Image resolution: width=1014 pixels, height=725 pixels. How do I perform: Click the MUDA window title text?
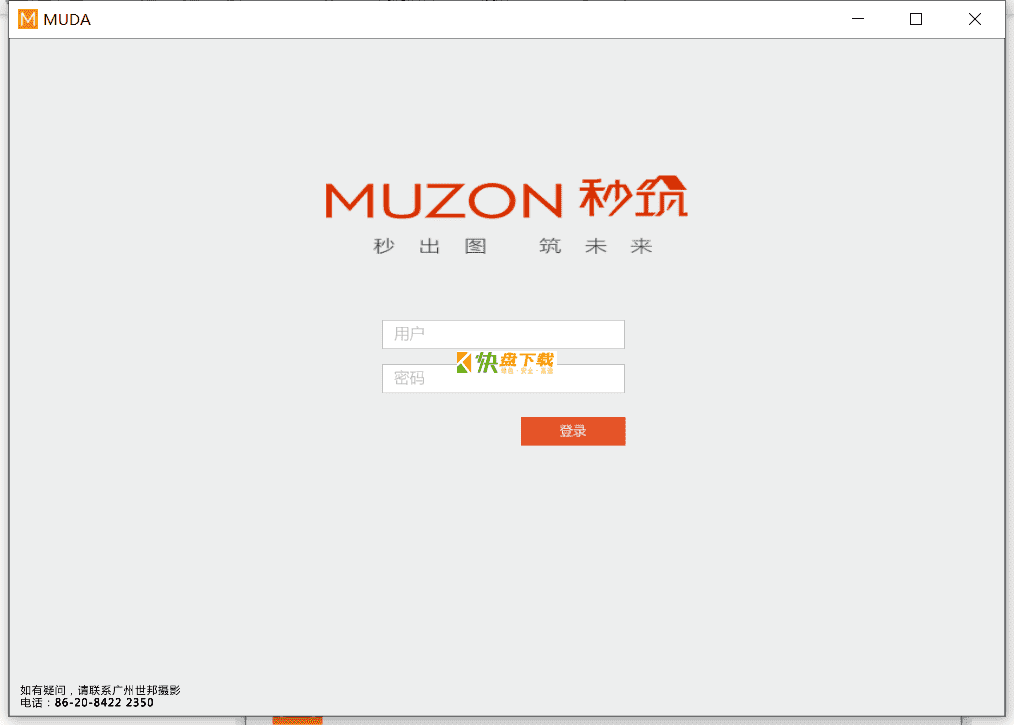tap(67, 20)
